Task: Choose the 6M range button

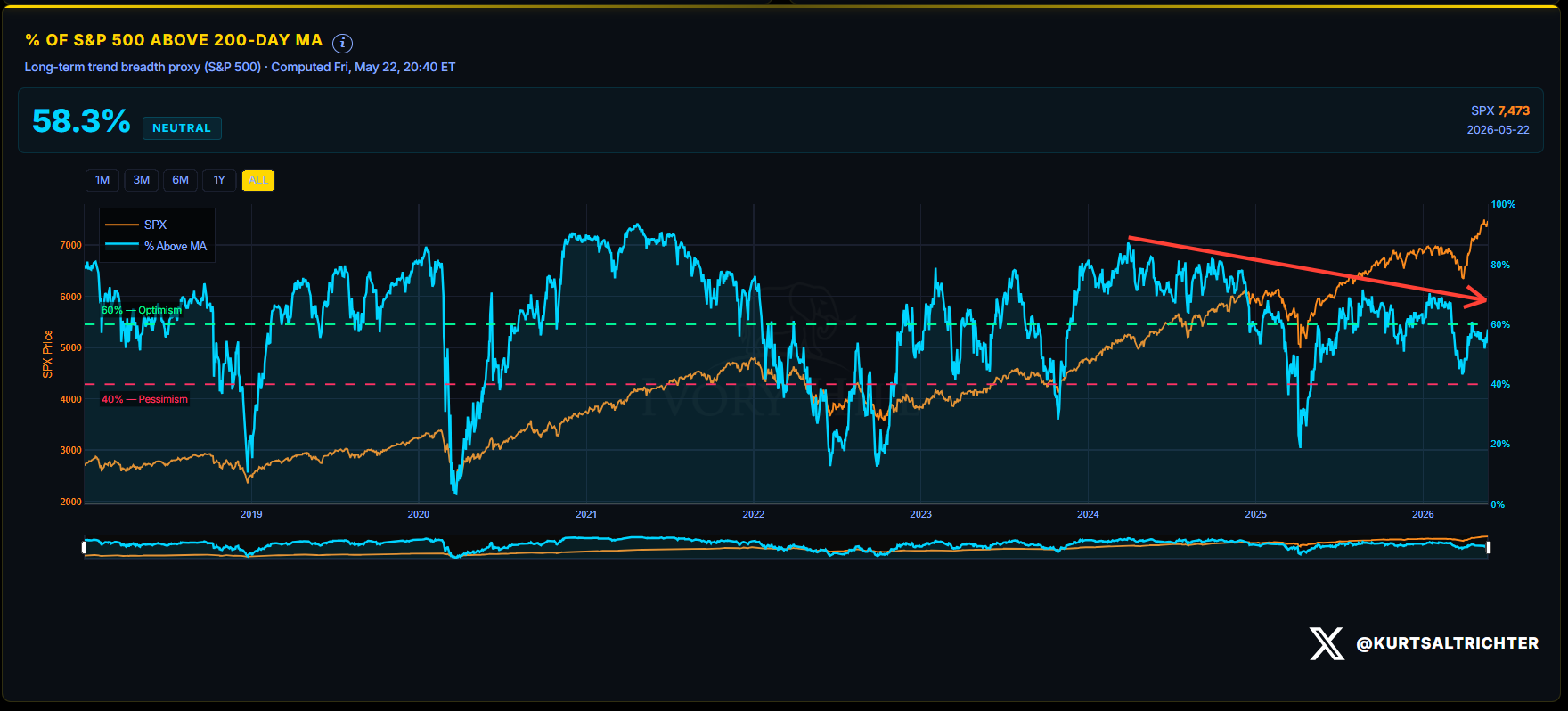Action: 180,180
